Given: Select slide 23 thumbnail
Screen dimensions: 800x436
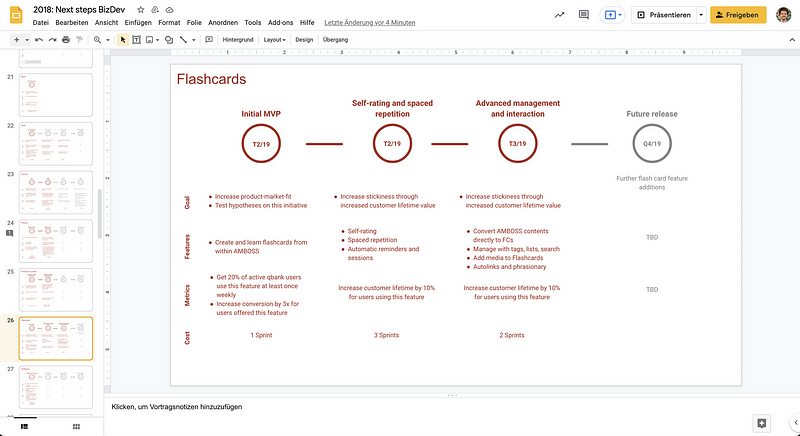Looking at the screenshot, I should pyautogui.click(x=56, y=192).
